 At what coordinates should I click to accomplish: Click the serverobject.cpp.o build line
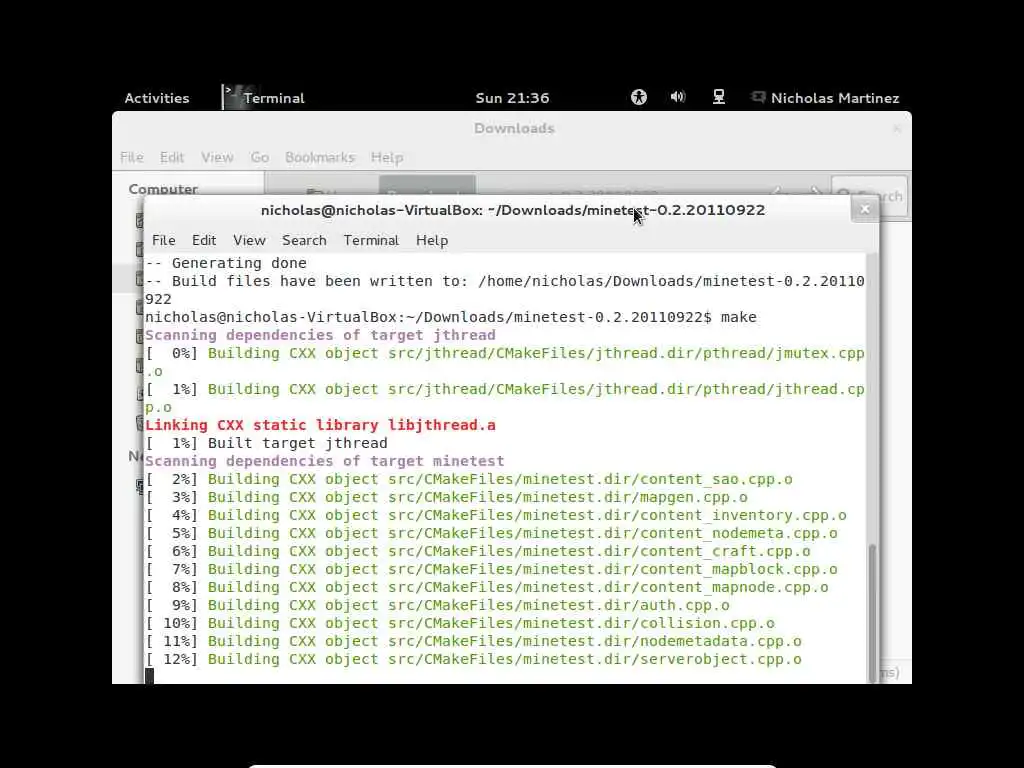coord(473,660)
